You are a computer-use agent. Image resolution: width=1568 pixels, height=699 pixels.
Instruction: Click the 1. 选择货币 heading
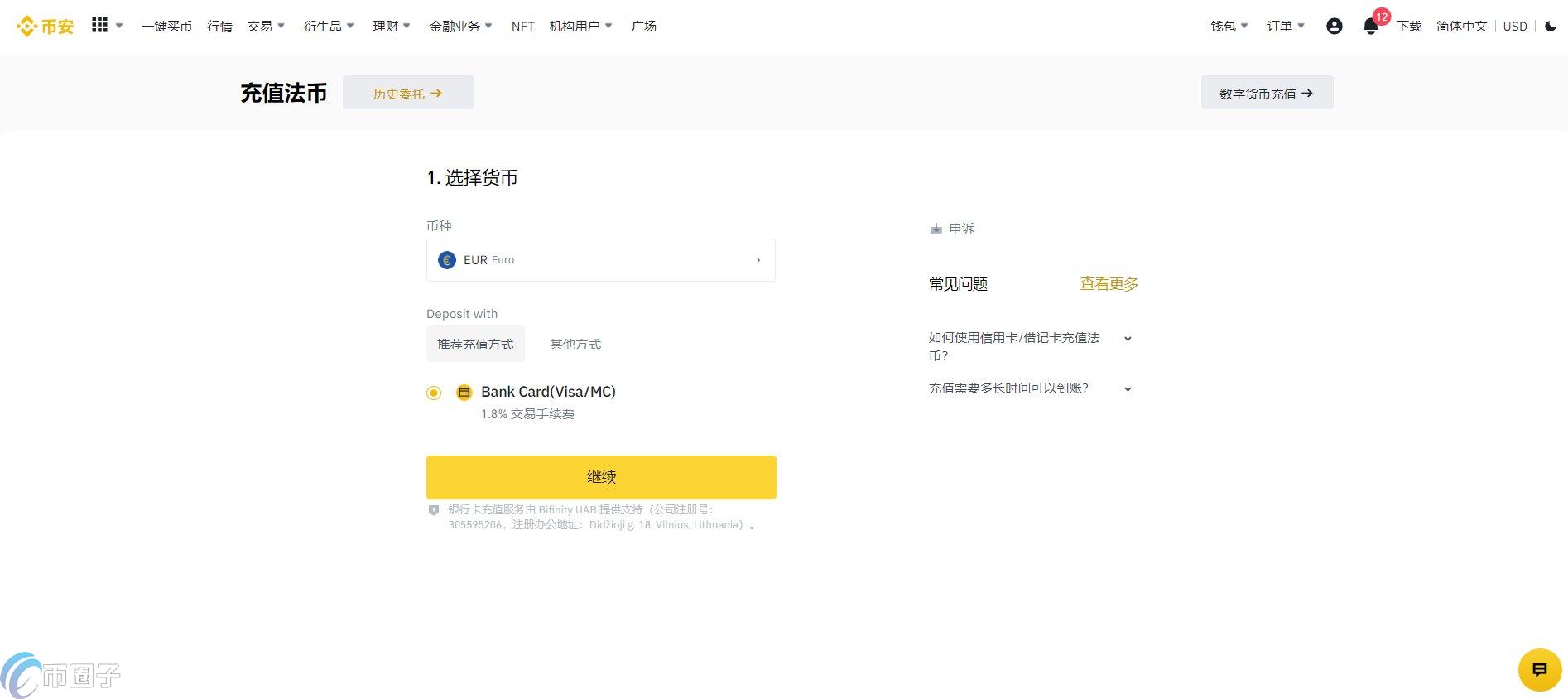tap(472, 178)
